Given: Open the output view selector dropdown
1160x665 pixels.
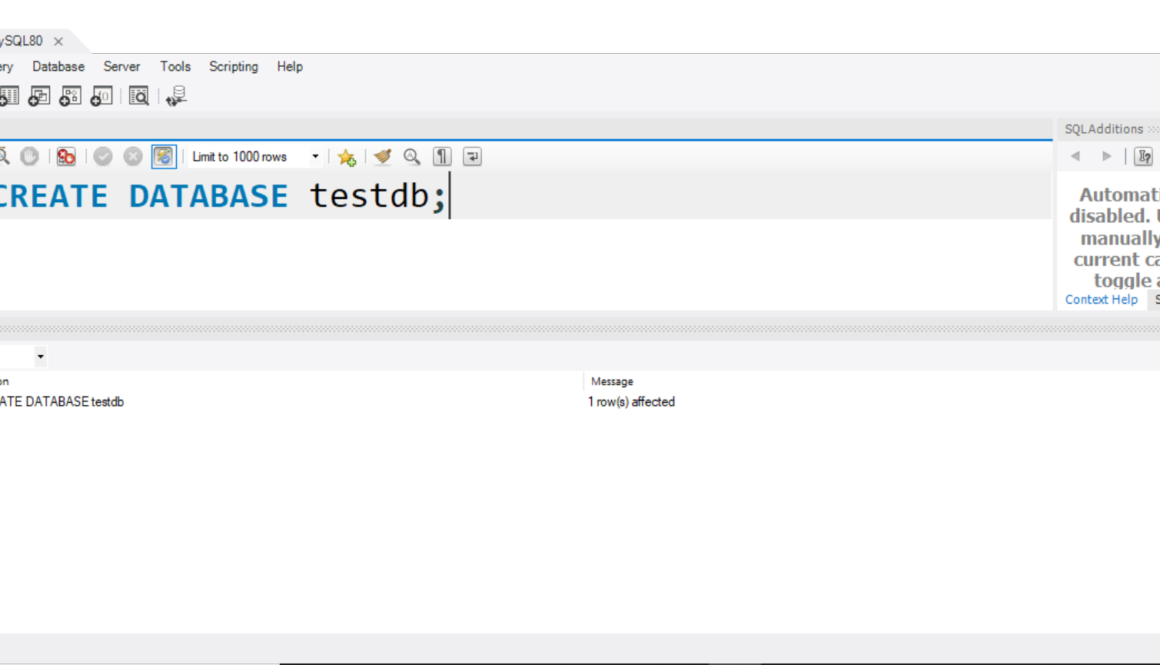Looking at the screenshot, I should pyautogui.click(x=39, y=356).
